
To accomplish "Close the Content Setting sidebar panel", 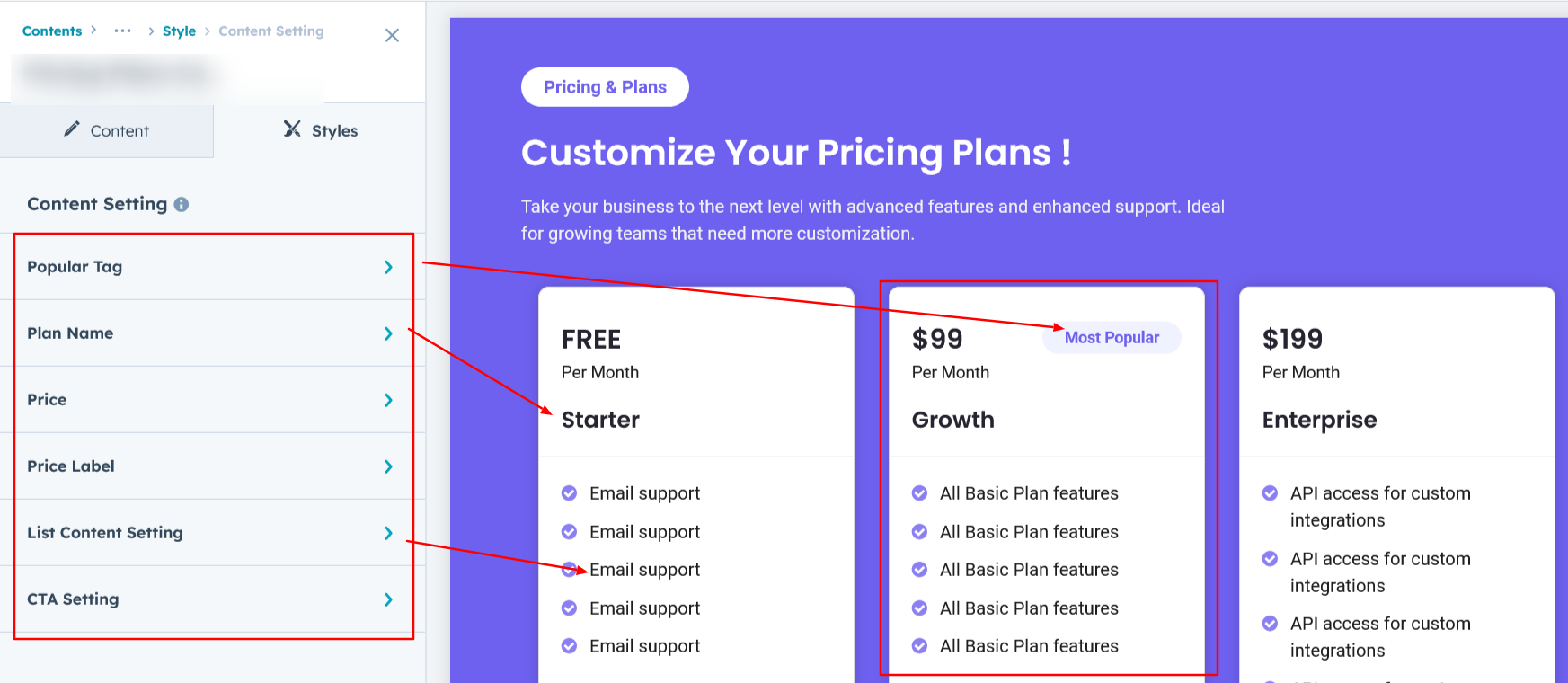I will [392, 35].
